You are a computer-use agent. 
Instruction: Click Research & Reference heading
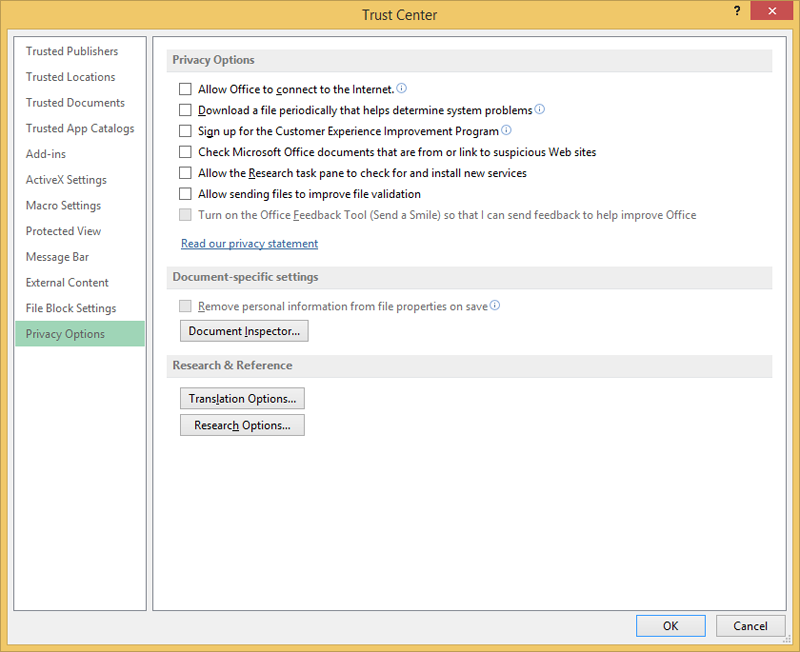click(x=232, y=366)
